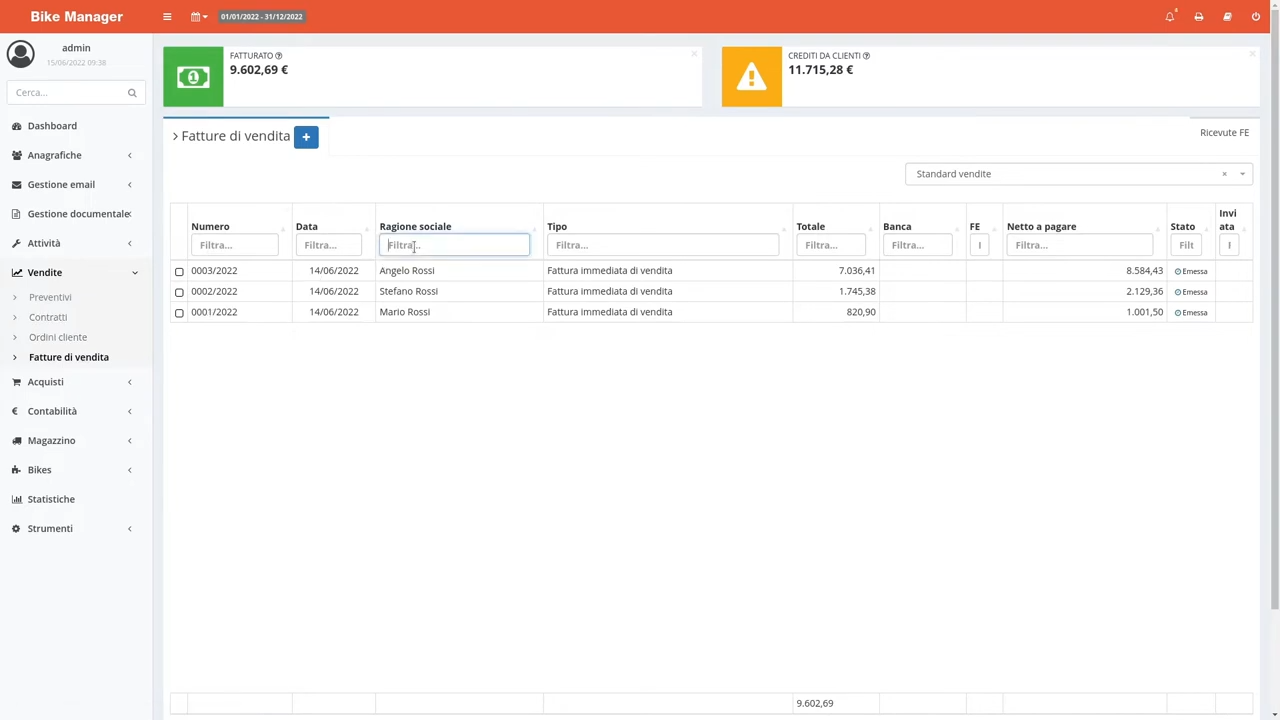Open Dashboard in the sidebar
The image size is (1280, 720).
(52, 126)
